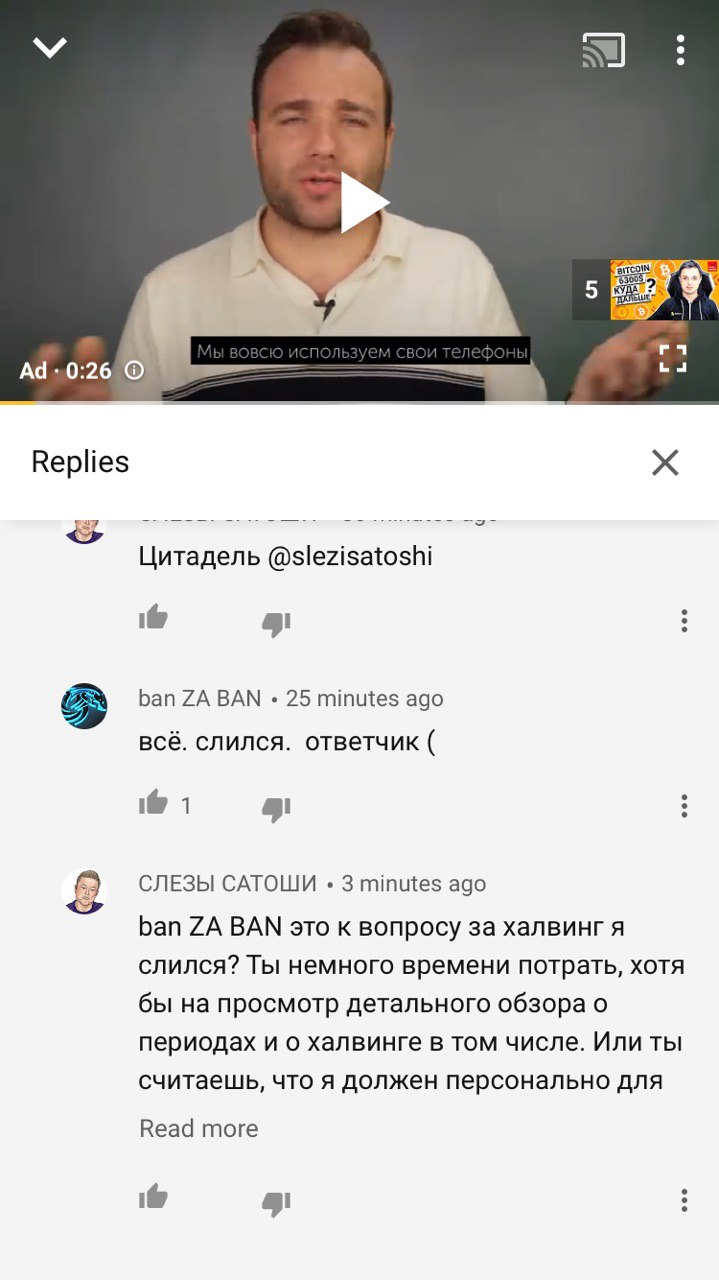Enter fullscreen mode on the video
This screenshot has height=1280, width=719.
[673, 358]
